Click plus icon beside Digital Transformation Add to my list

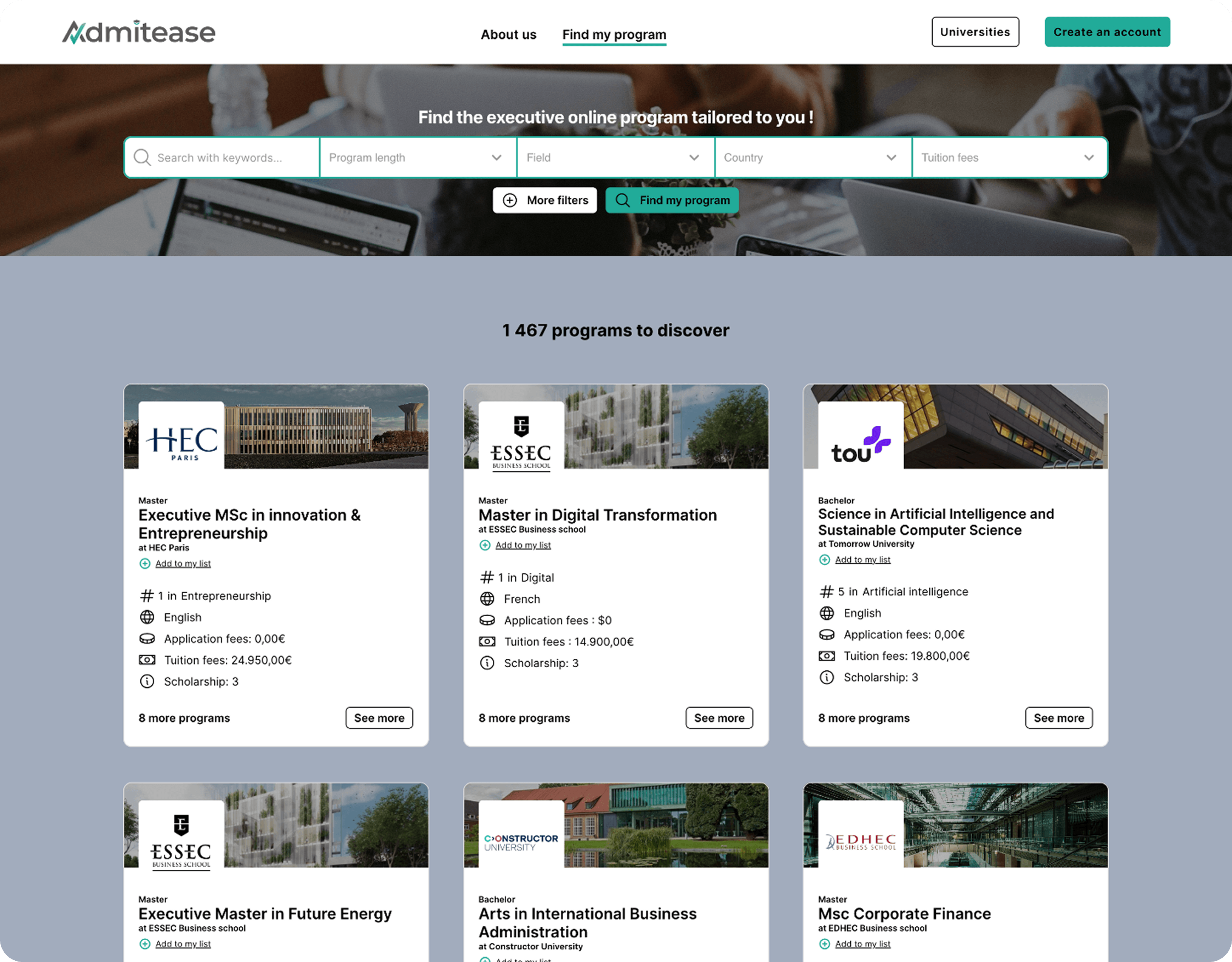click(485, 545)
